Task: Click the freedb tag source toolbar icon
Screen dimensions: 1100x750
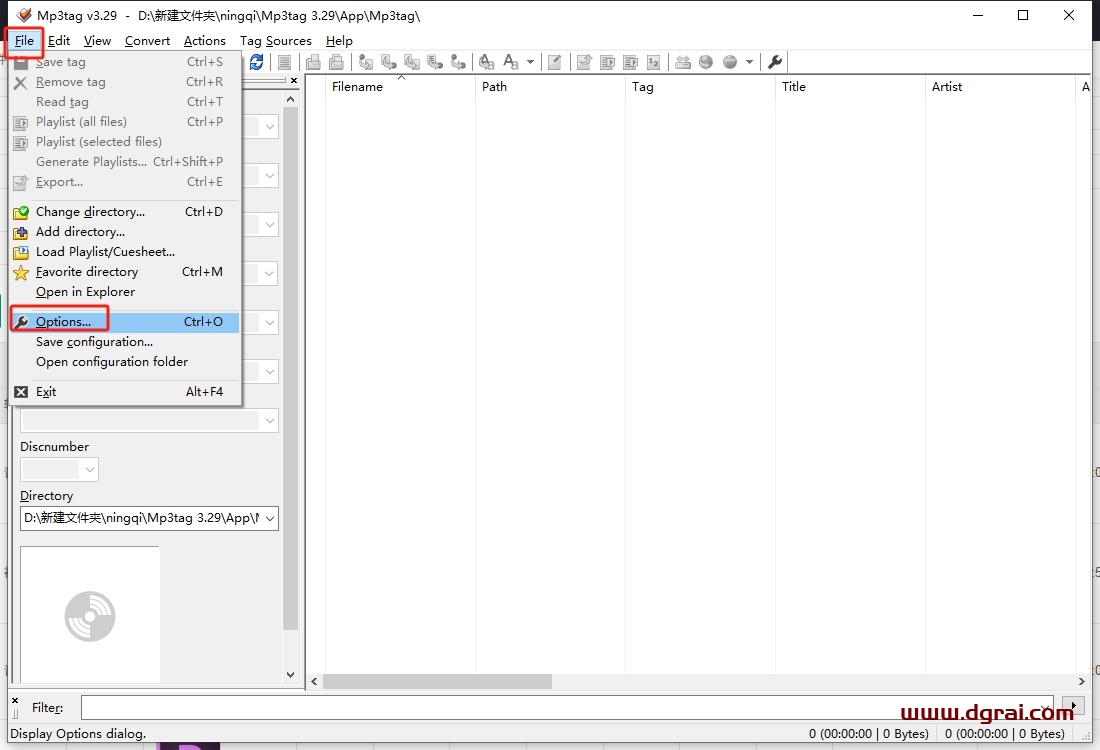Action: coord(683,62)
